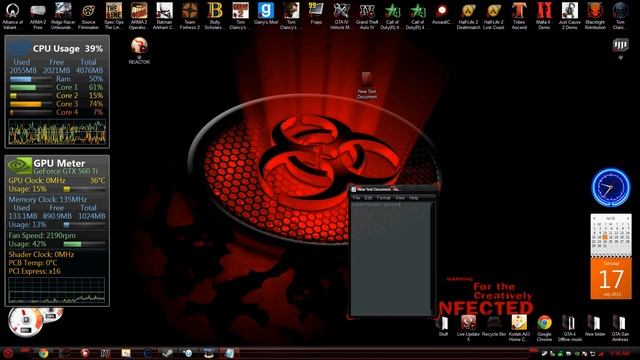Launch Source Filmmaker shortcut

coord(88,16)
